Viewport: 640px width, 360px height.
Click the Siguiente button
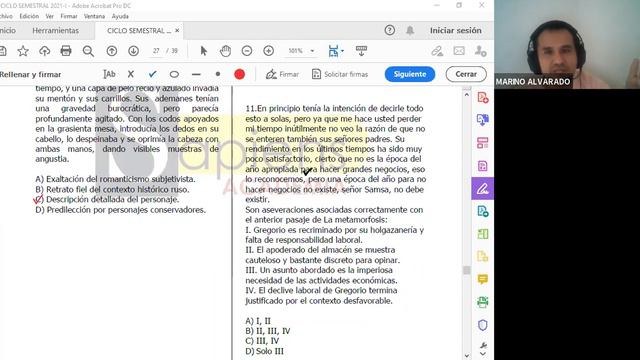click(x=410, y=74)
